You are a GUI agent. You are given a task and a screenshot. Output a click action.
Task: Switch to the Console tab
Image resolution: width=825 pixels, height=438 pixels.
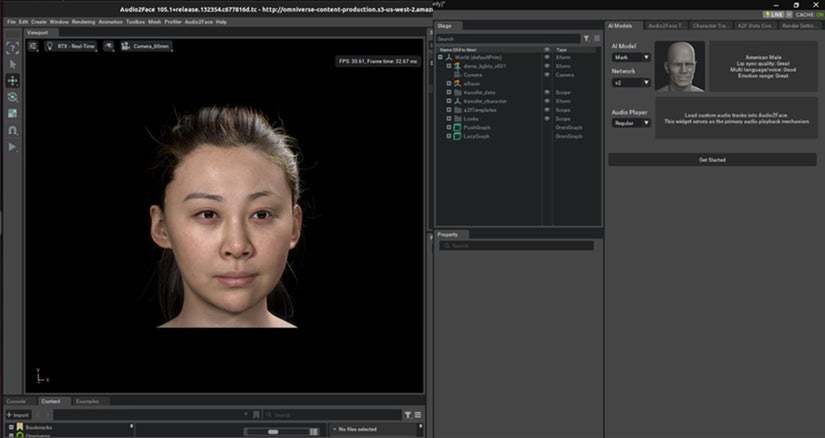point(17,401)
